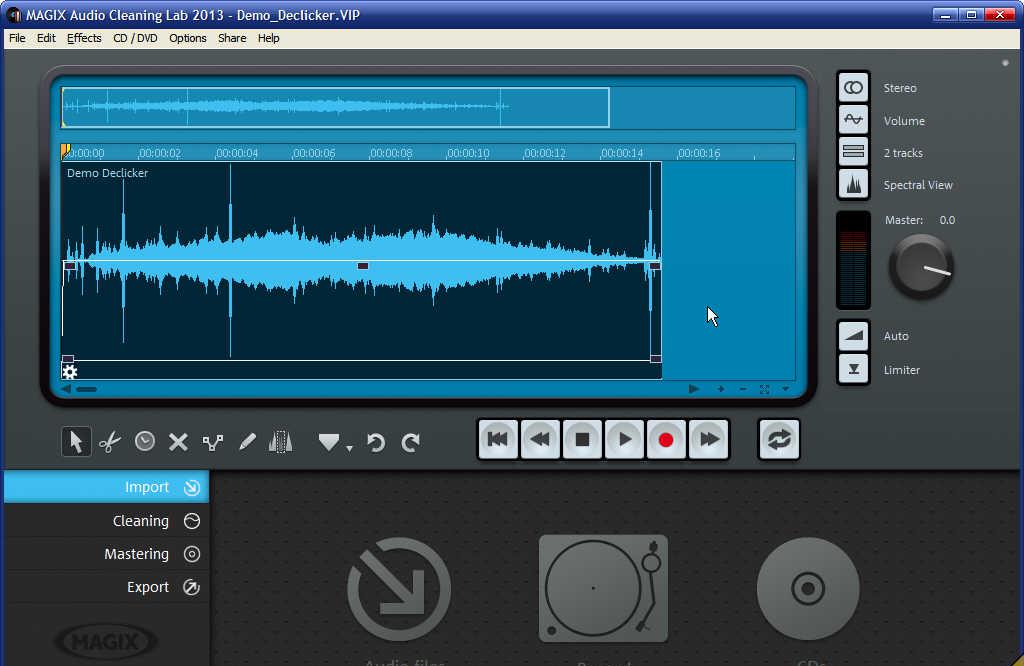Click the Demo Declicker object label
Image resolution: width=1024 pixels, height=666 pixels.
[x=107, y=173]
